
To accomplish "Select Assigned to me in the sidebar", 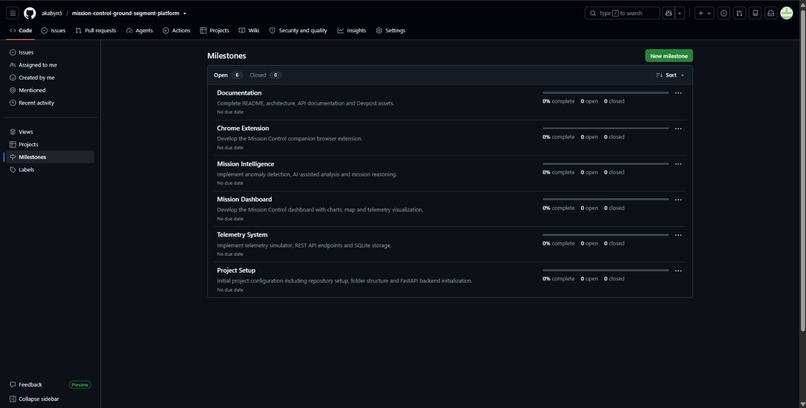I will click(48, 65).
